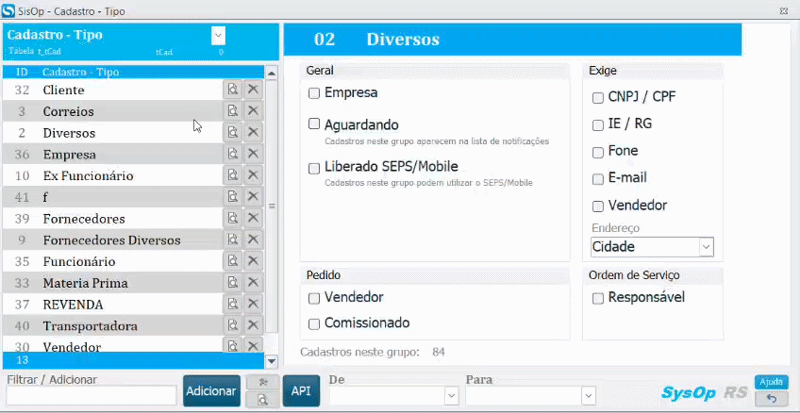
Task: Click the Filtrar / Adicionar text field
Action: click(x=92, y=396)
